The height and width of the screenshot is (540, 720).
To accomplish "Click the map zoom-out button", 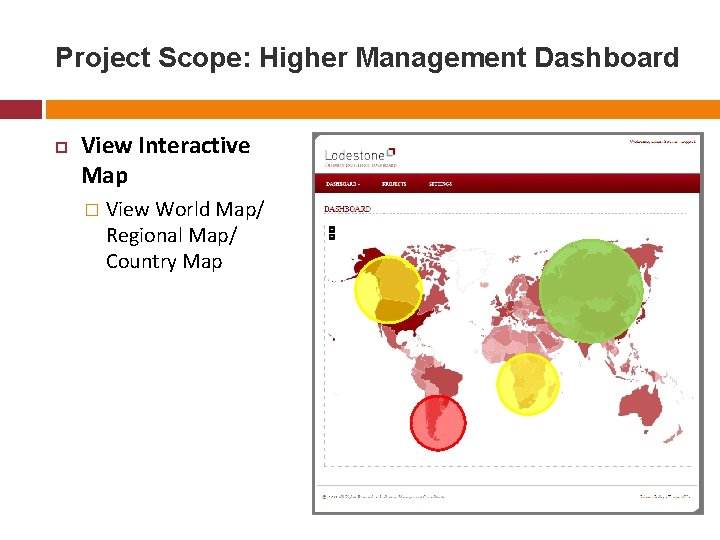I will (x=332, y=236).
